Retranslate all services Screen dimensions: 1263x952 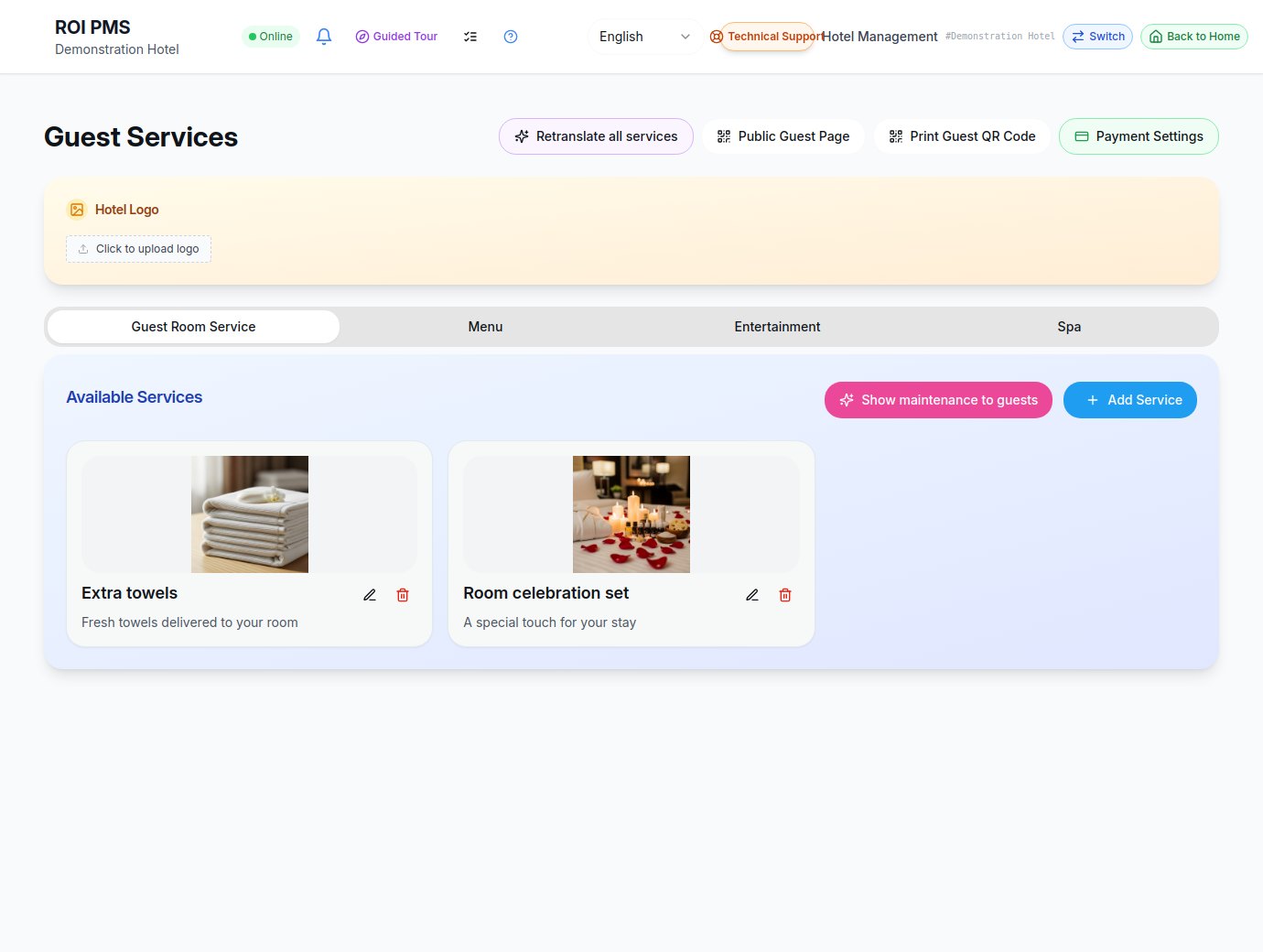tap(596, 136)
